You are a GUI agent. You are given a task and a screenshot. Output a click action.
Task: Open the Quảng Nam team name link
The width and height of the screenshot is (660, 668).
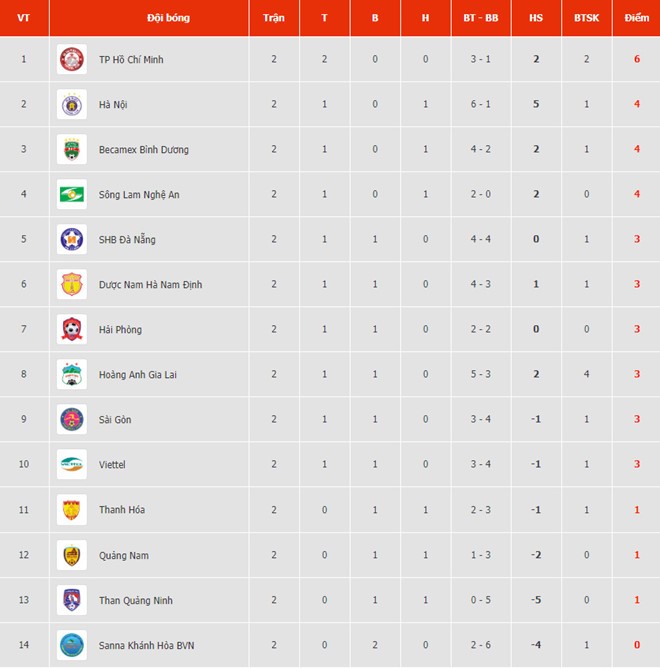point(124,555)
